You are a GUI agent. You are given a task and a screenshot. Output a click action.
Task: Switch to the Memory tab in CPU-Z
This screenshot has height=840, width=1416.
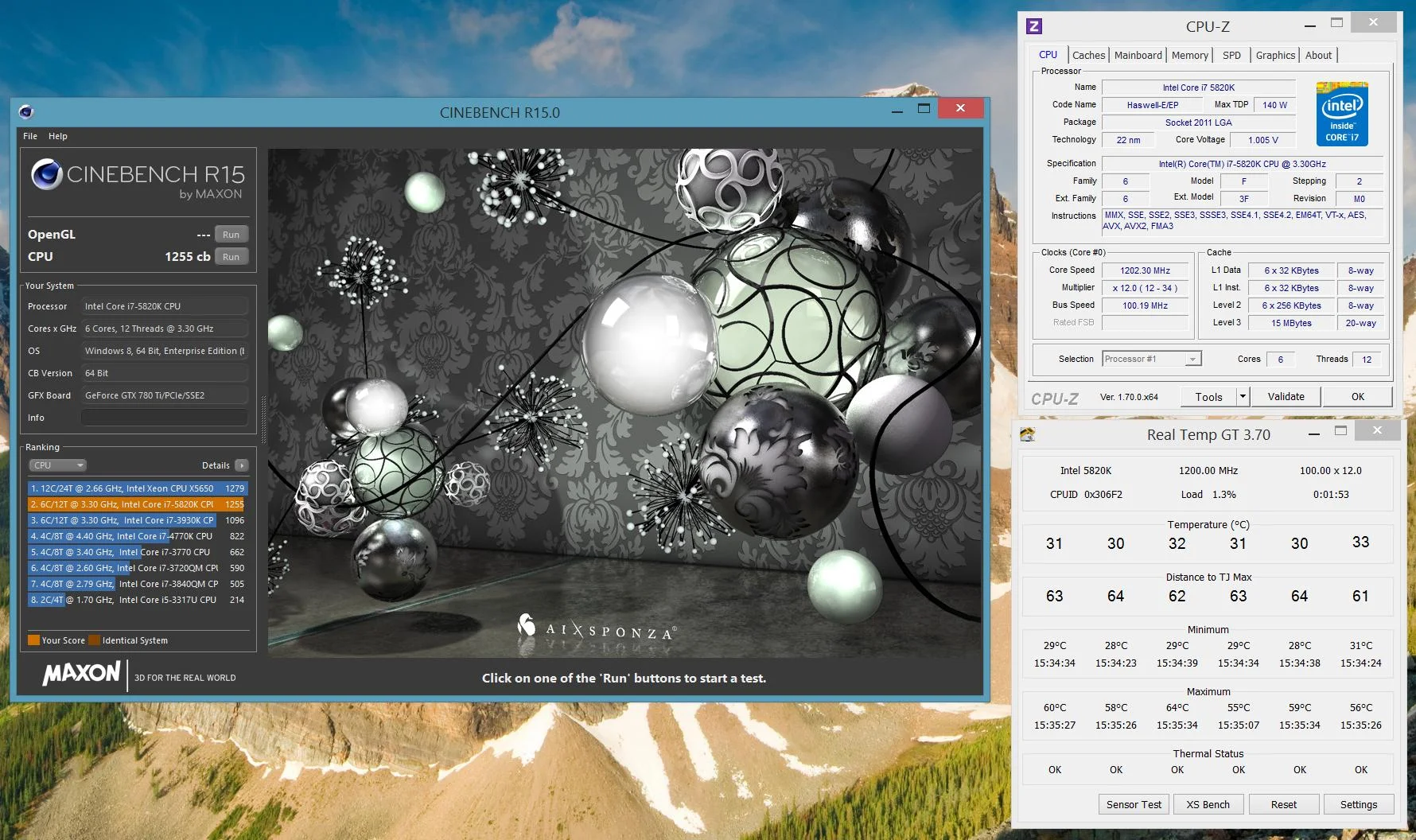click(x=1189, y=55)
